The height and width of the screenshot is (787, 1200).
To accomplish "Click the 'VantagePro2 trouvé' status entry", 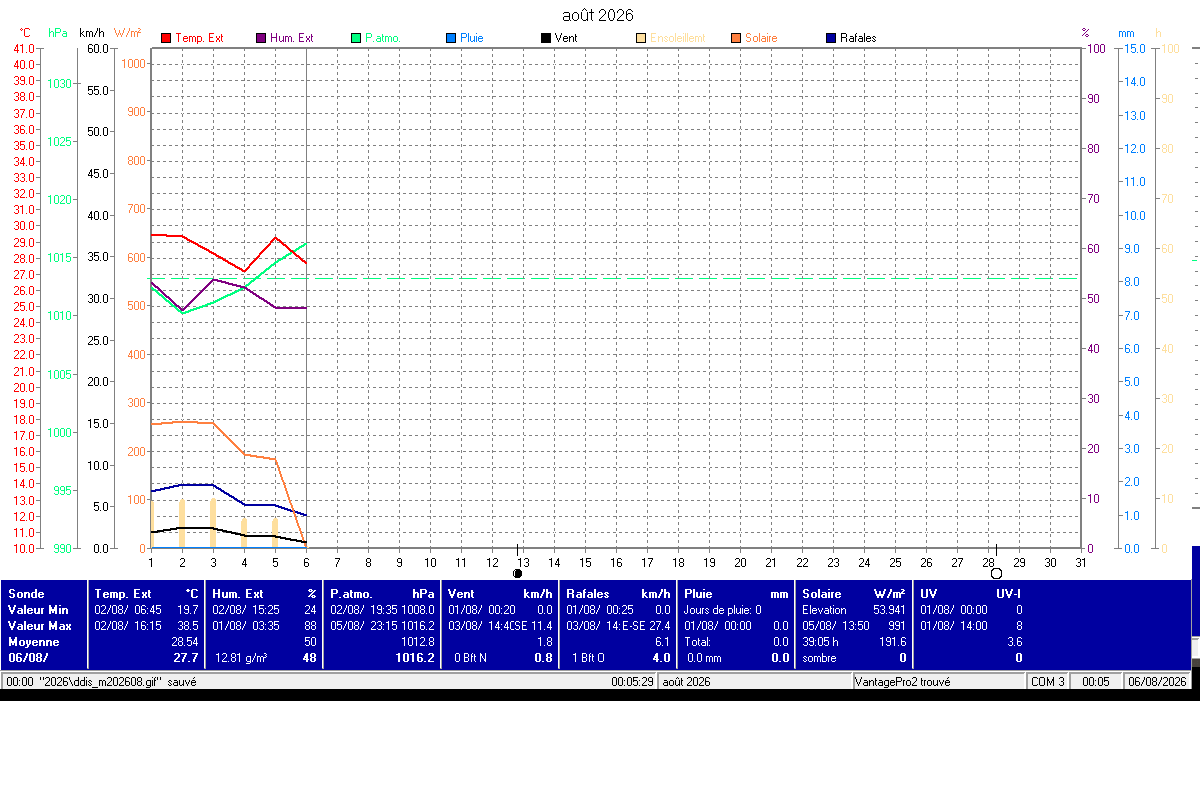I will [904, 682].
